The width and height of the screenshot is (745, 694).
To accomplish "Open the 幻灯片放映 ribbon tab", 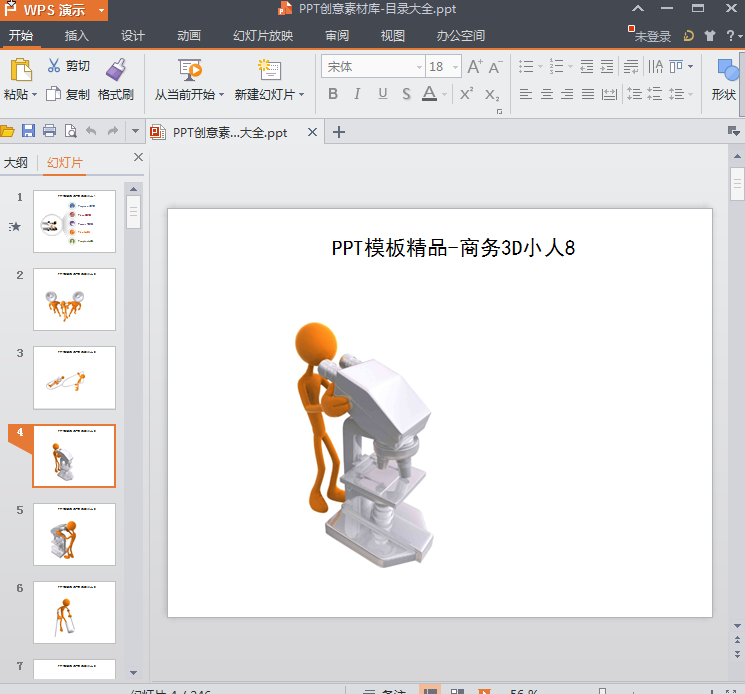I will point(263,36).
